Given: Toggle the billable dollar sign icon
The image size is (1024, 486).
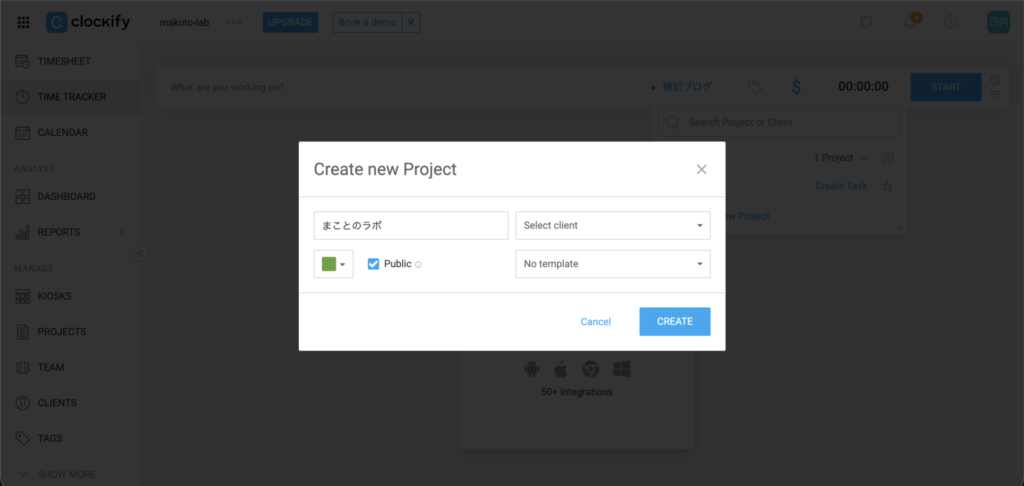Looking at the screenshot, I should (796, 87).
